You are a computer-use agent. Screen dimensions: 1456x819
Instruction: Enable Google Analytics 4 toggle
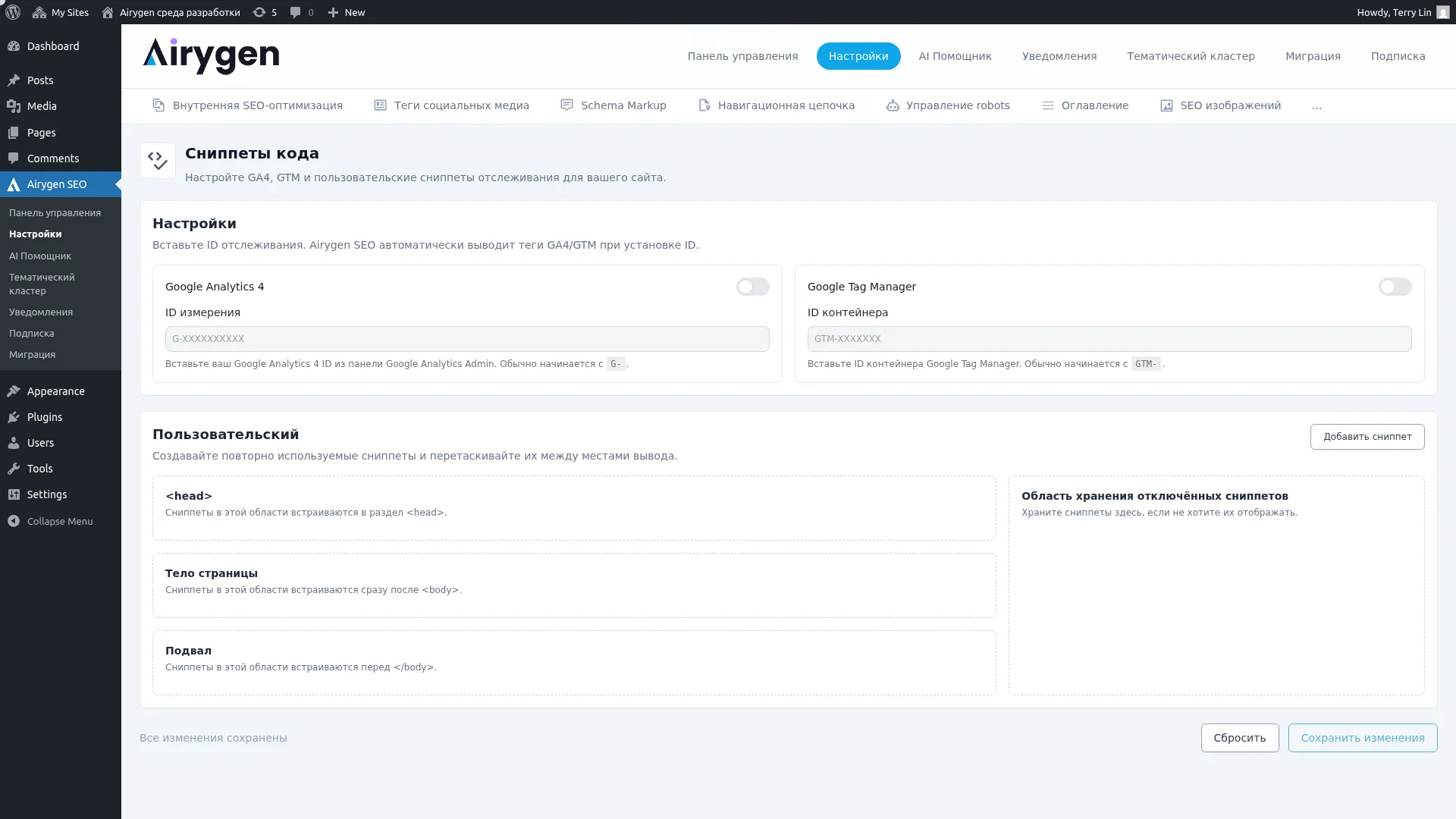(752, 287)
